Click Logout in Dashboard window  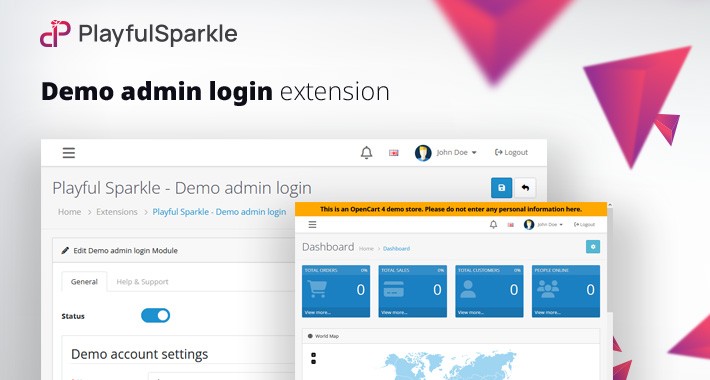[x=584, y=225]
